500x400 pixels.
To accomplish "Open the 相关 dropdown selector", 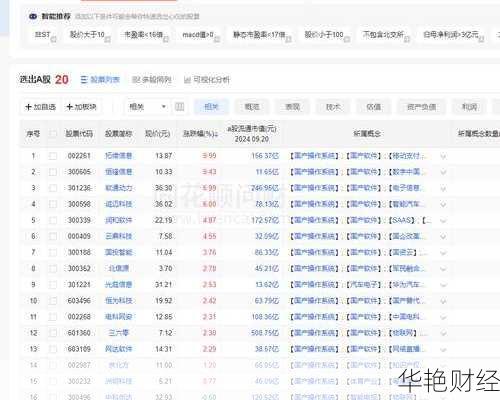I will coord(147,107).
